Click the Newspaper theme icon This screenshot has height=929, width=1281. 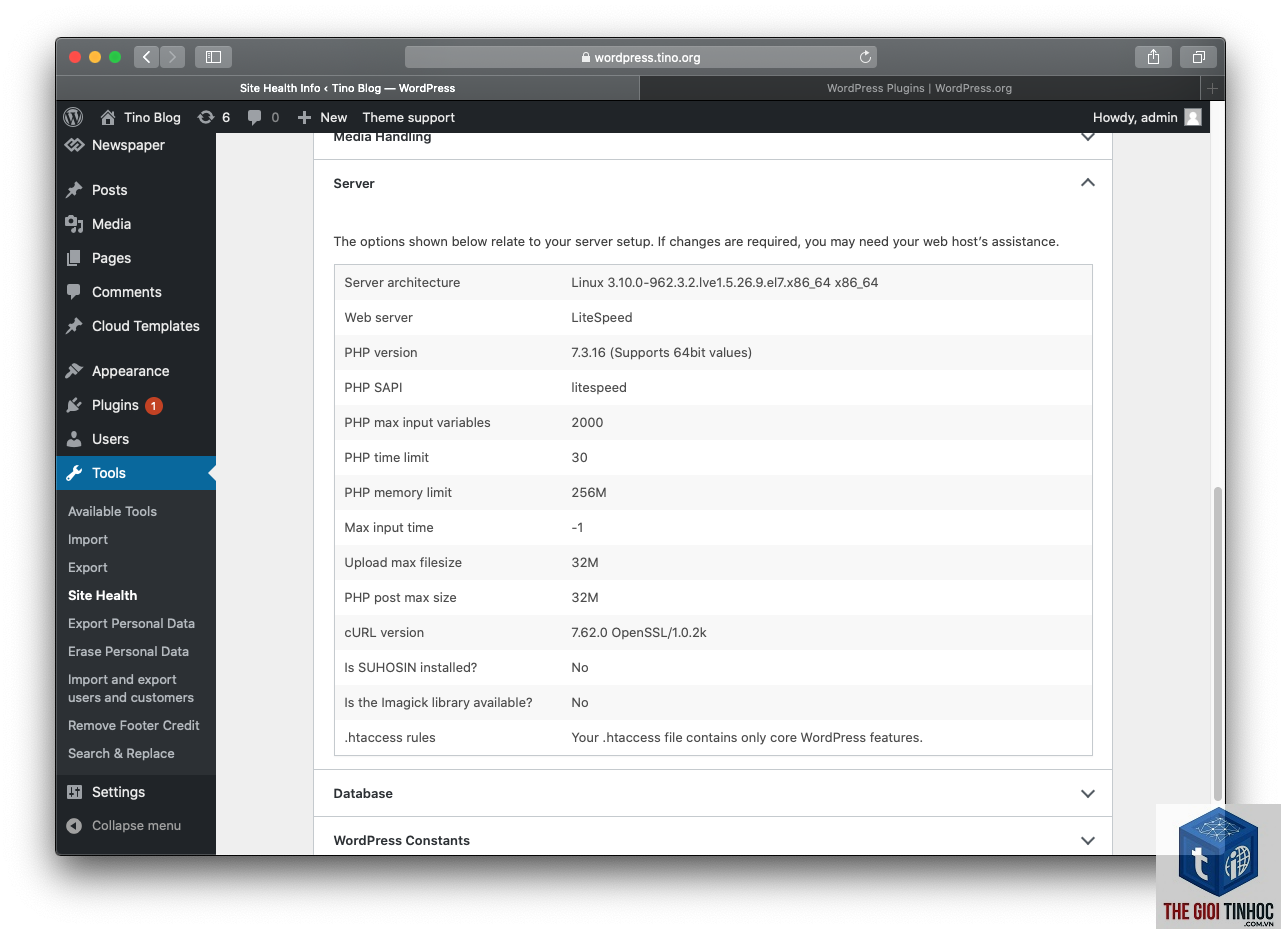[x=74, y=145]
